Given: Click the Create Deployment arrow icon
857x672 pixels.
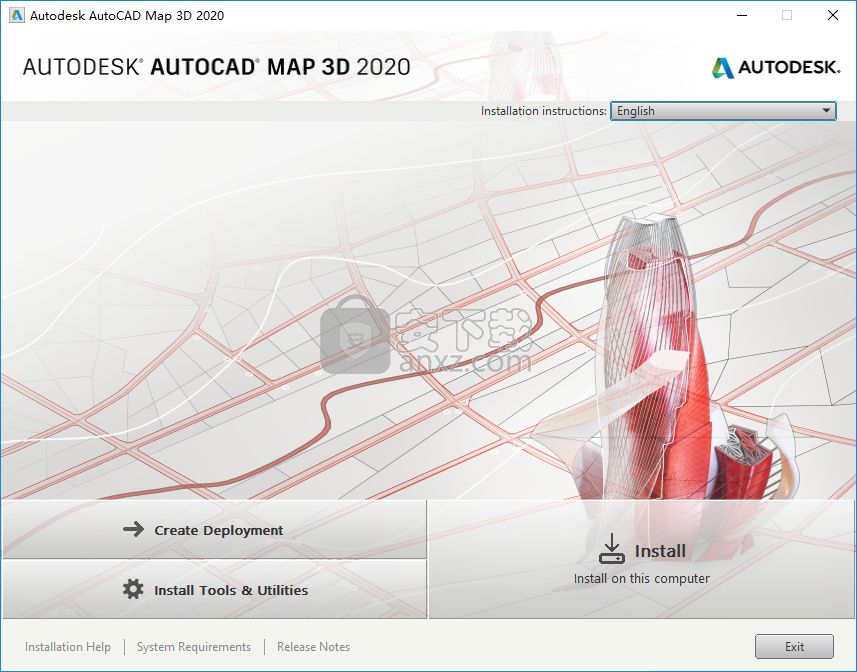Looking at the screenshot, I should pyautogui.click(x=133, y=529).
